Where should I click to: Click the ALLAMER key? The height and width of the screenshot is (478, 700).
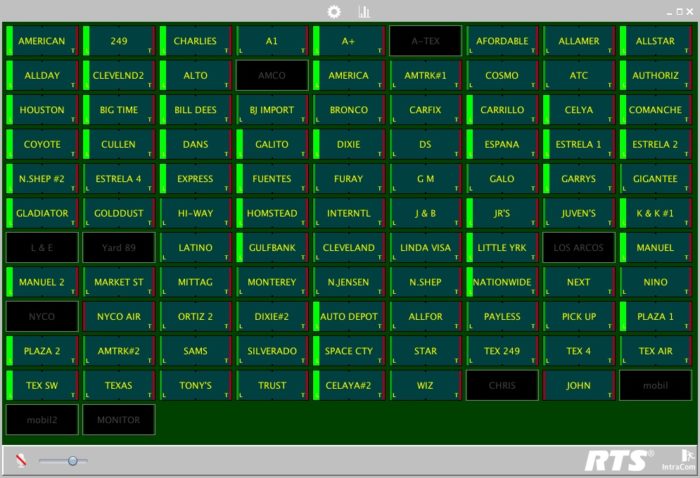coord(579,41)
